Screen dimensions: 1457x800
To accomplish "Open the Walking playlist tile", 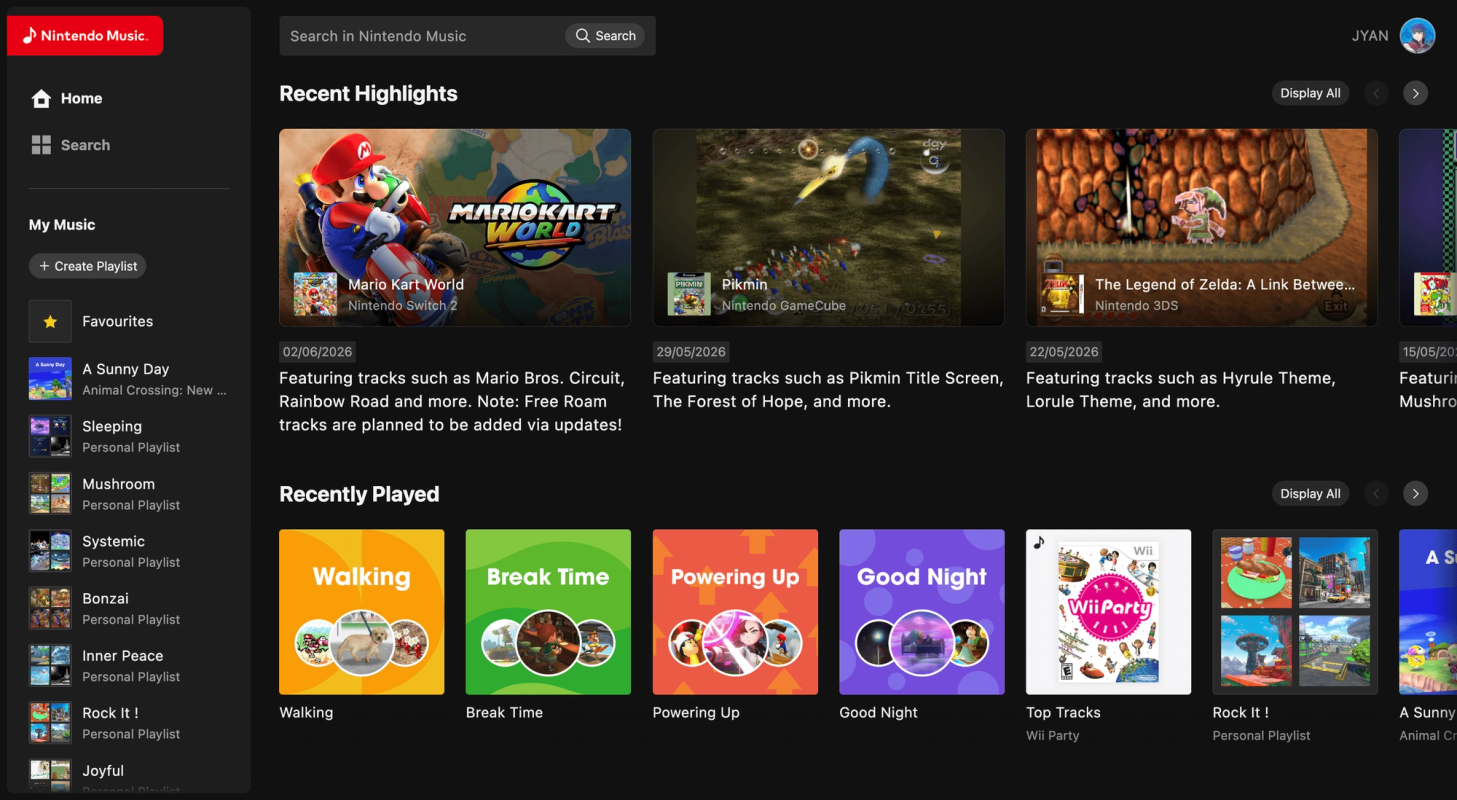I will pyautogui.click(x=362, y=612).
